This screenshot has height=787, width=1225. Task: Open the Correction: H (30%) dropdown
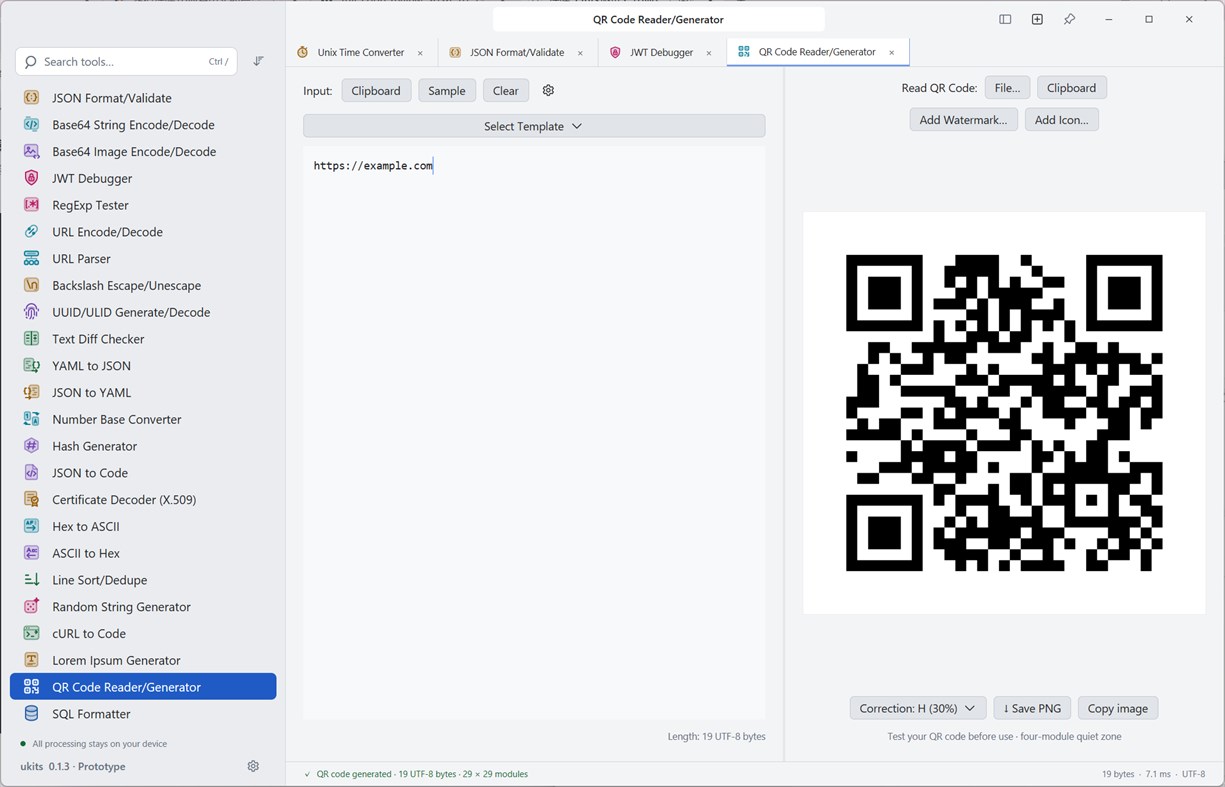tap(918, 708)
